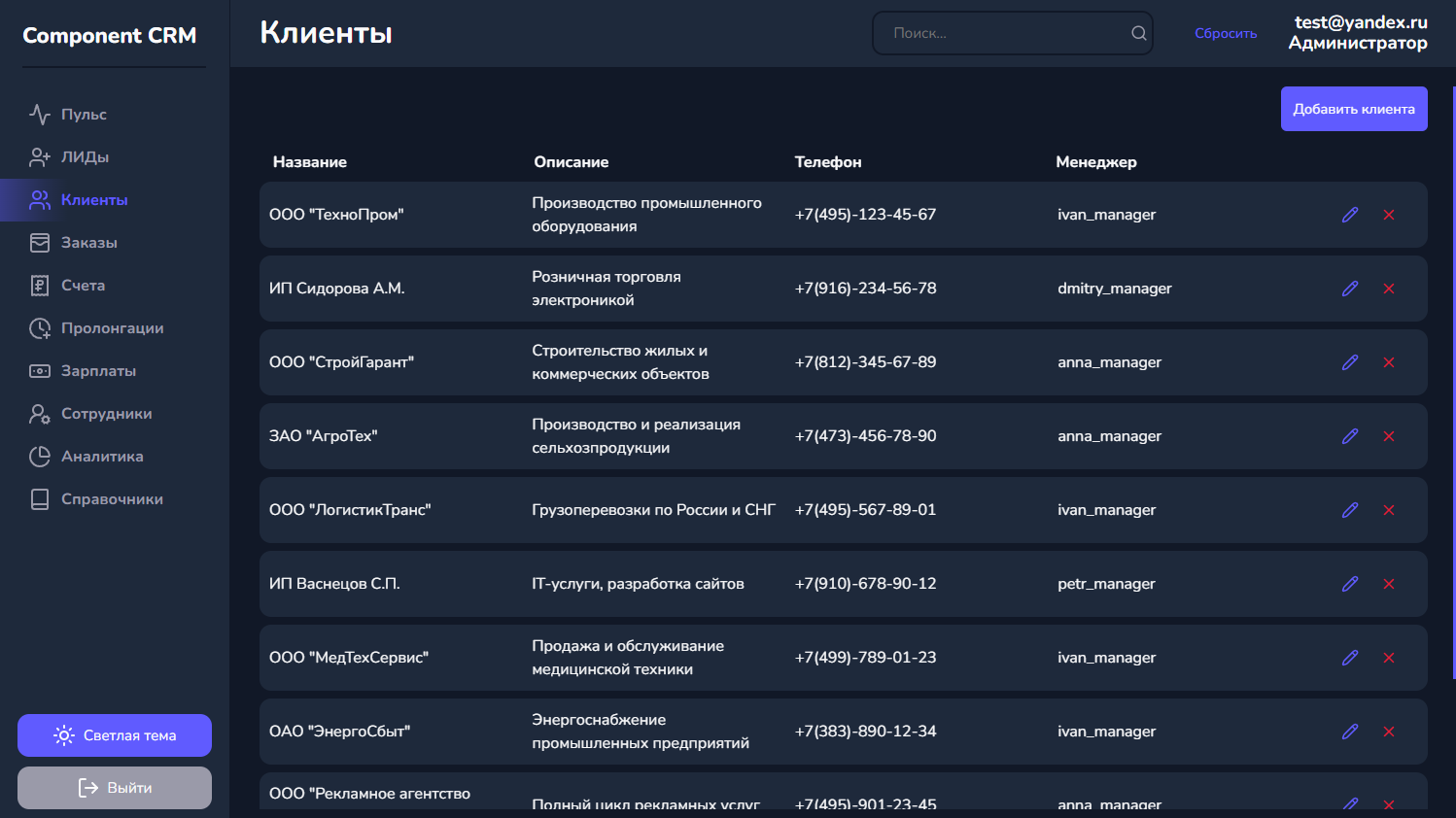Screen dimensions: 1456x818
Task: Click the Название column header
Action: 309,162
